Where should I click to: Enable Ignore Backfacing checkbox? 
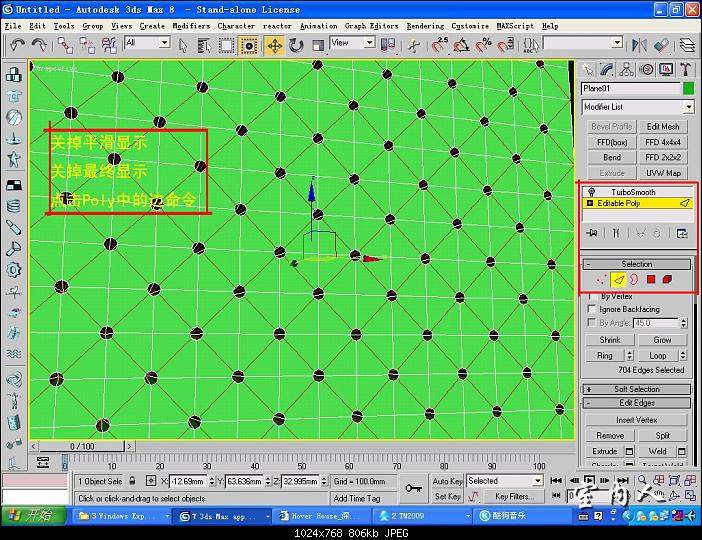click(592, 310)
